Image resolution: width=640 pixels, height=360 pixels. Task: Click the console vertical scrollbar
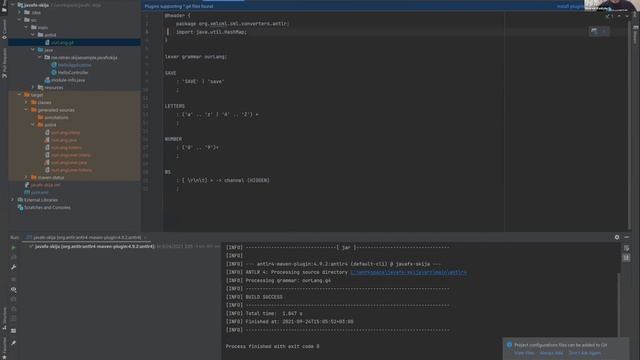619,304
